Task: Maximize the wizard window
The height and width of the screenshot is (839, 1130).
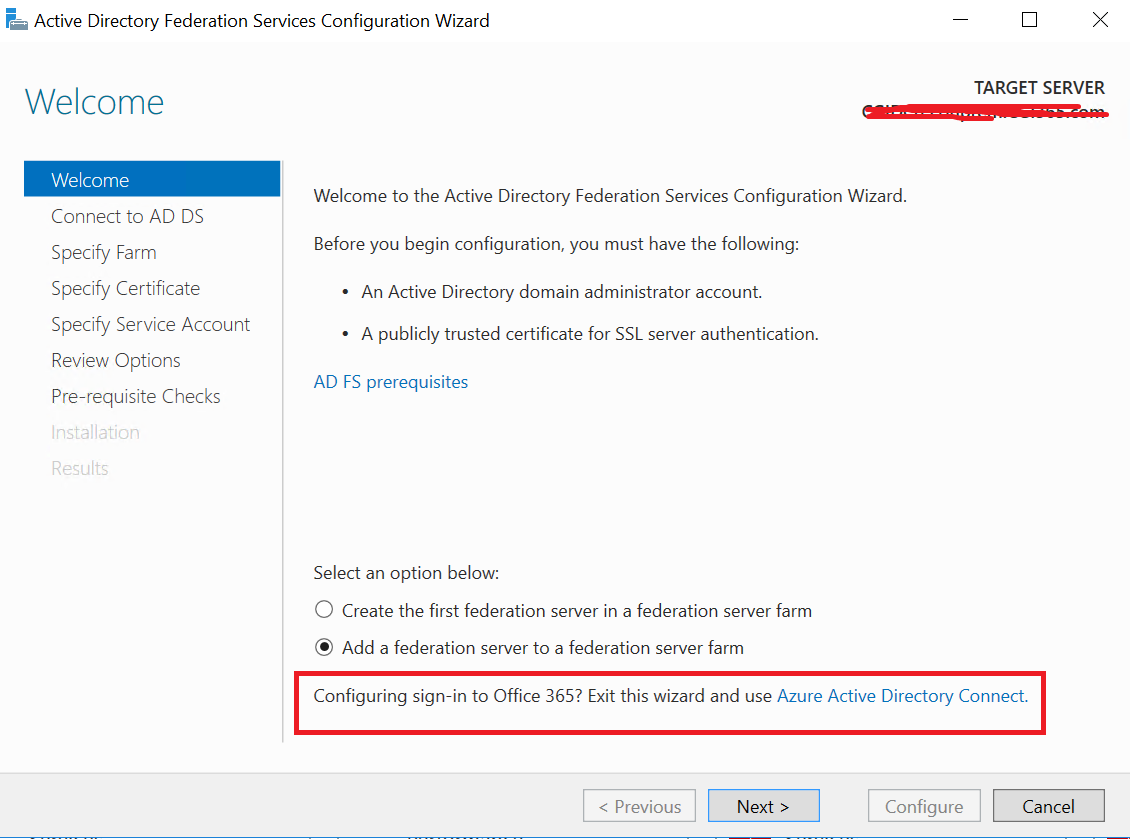Action: 1029,20
